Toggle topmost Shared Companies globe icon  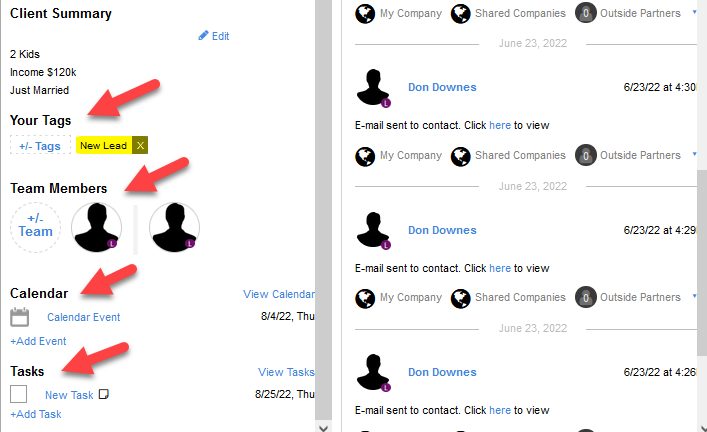460,14
